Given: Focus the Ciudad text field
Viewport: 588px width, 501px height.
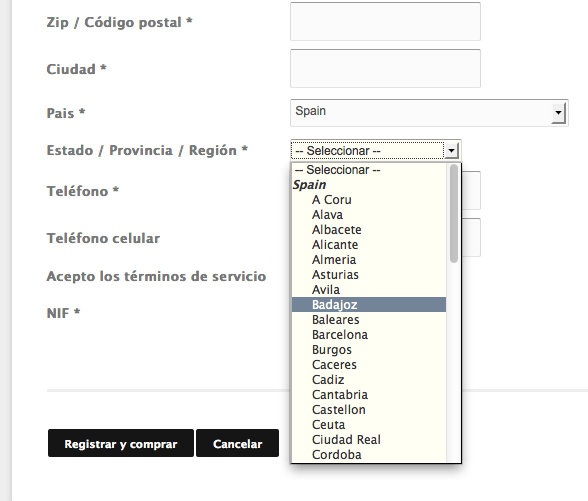Looking at the screenshot, I should (385, 68).
